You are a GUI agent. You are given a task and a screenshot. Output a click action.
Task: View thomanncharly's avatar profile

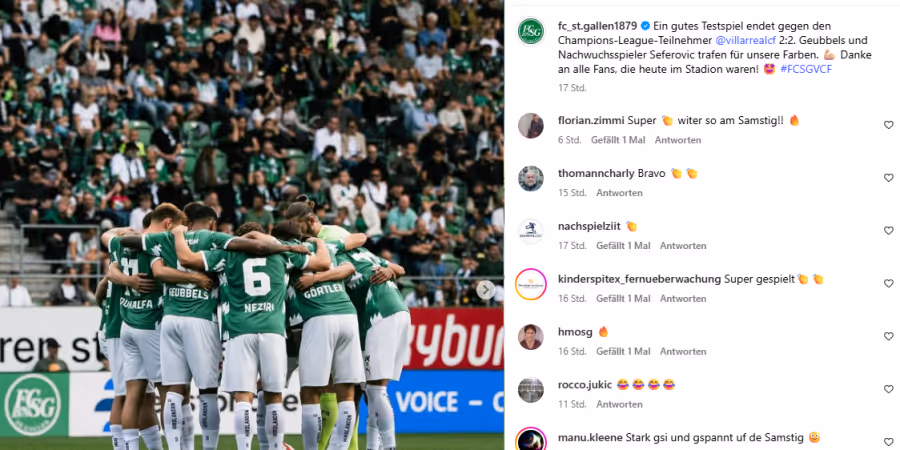click(530, 179)
